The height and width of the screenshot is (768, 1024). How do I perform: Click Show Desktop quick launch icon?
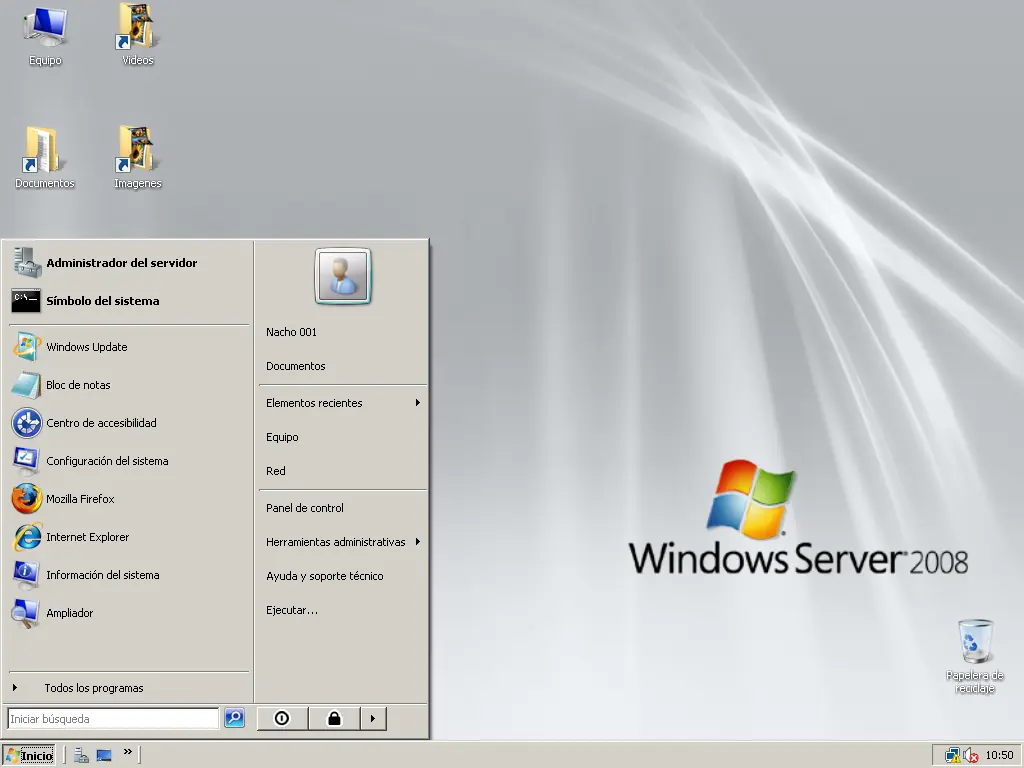click(x=104, y=756)
